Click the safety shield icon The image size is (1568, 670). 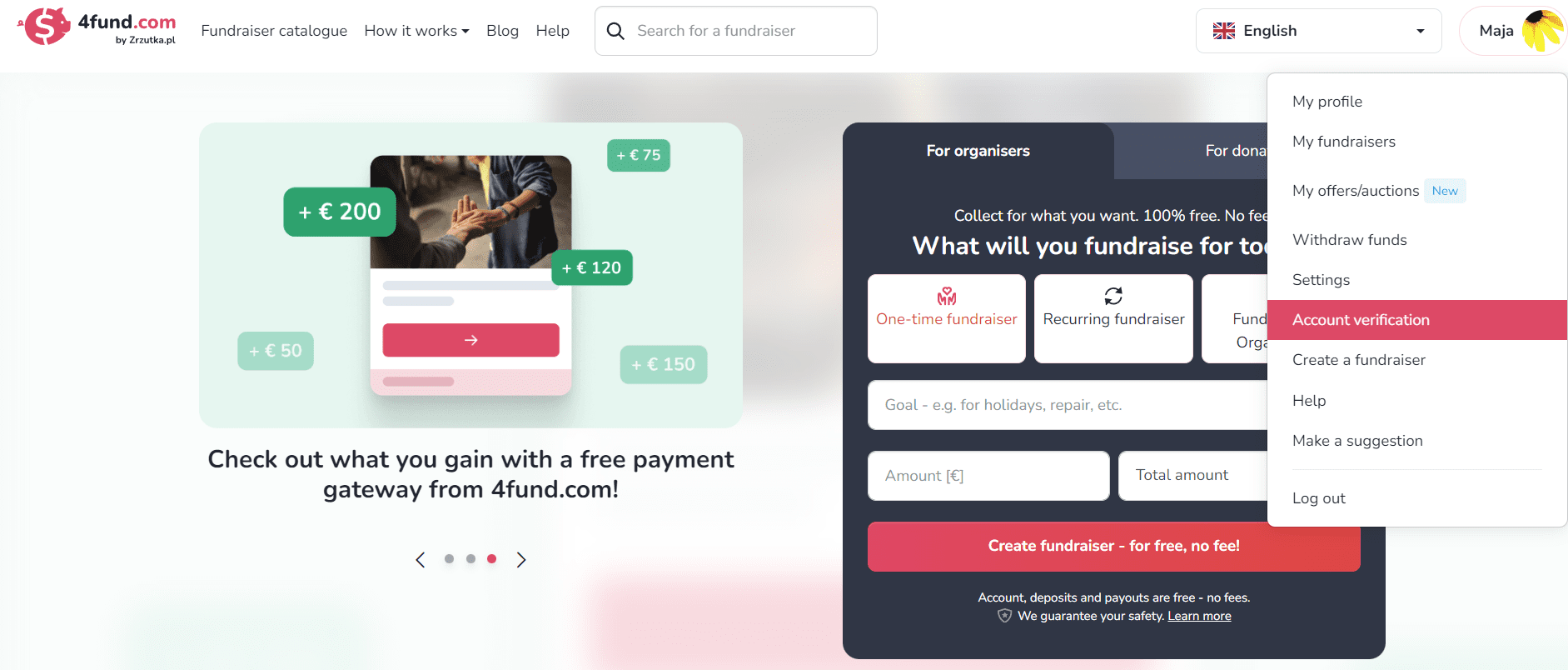1005,616
